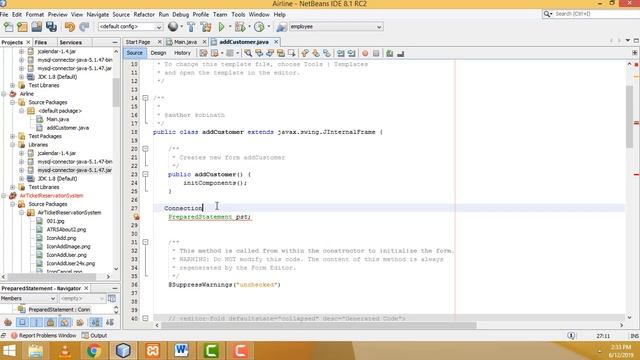This screenshot has height=360, width=640.
Task: Open the Team menu
Action: point(220,14)
